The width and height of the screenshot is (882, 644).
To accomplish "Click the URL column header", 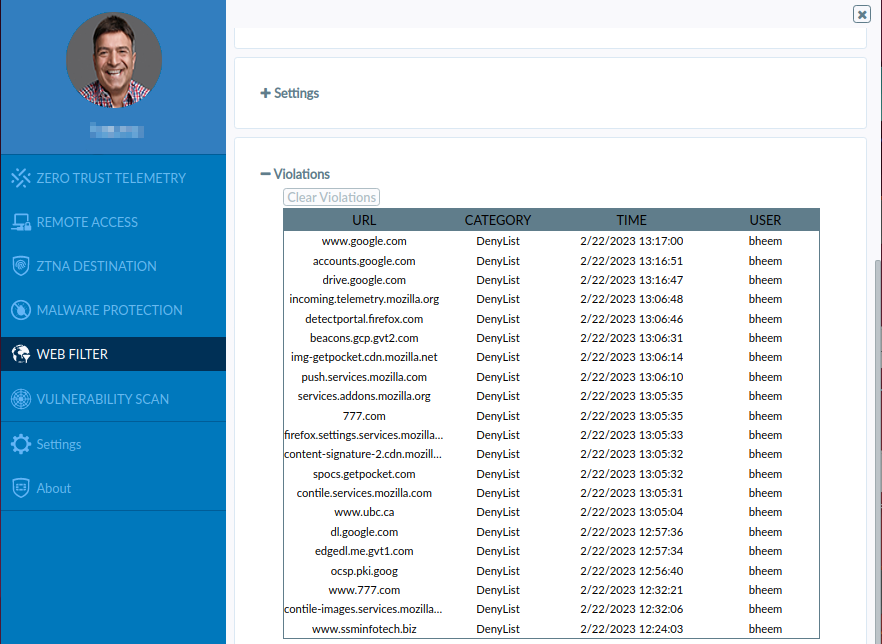I will [x=364, y=220].
